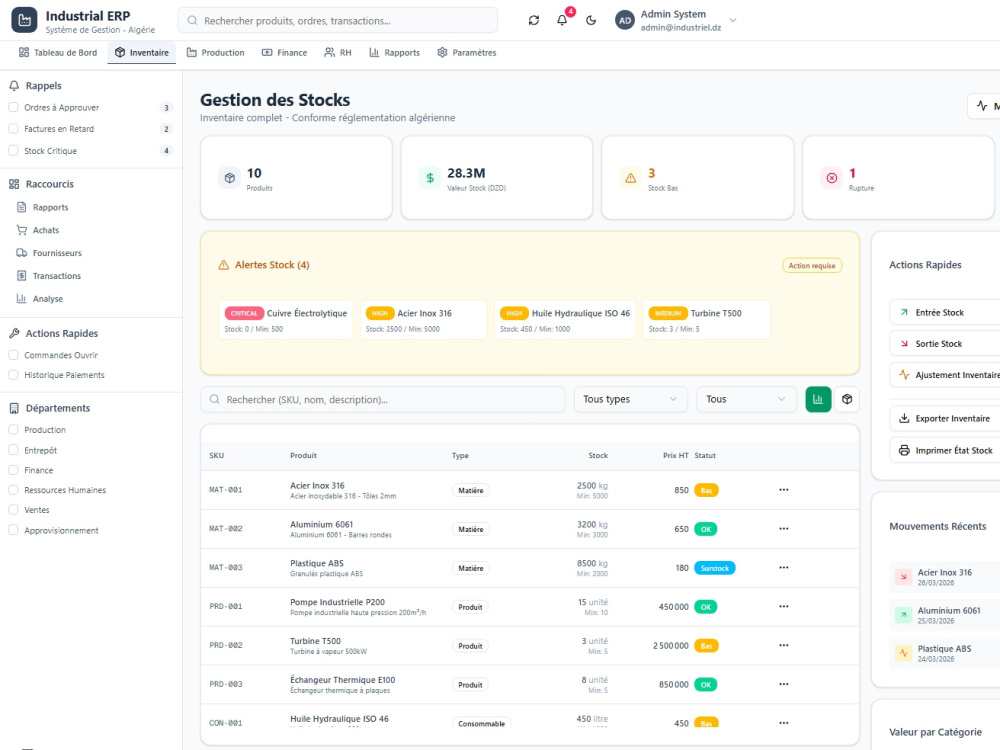
Task: Click the global search field
Action: 338,20
